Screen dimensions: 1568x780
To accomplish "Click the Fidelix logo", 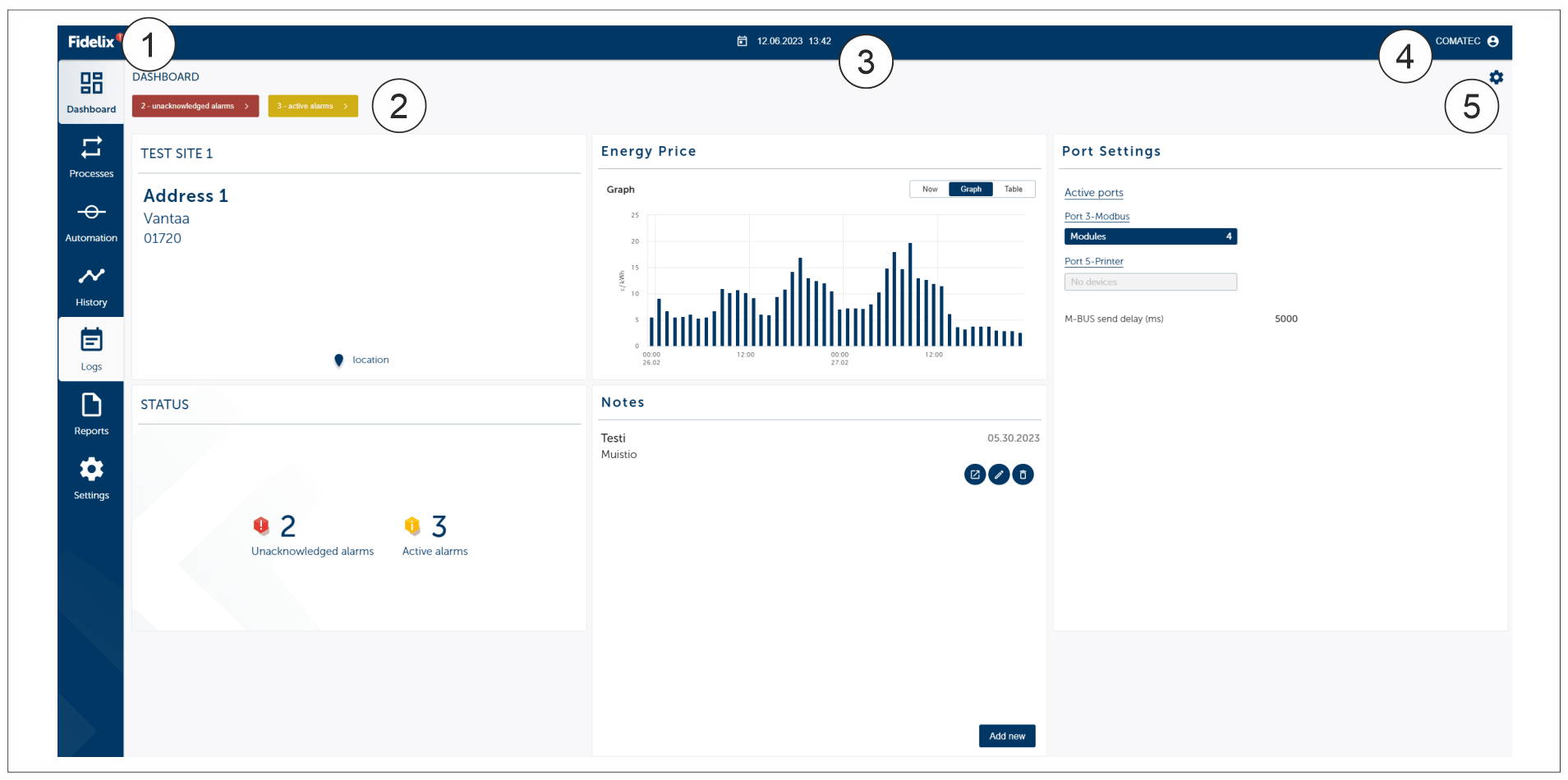I will click(93, 41).
